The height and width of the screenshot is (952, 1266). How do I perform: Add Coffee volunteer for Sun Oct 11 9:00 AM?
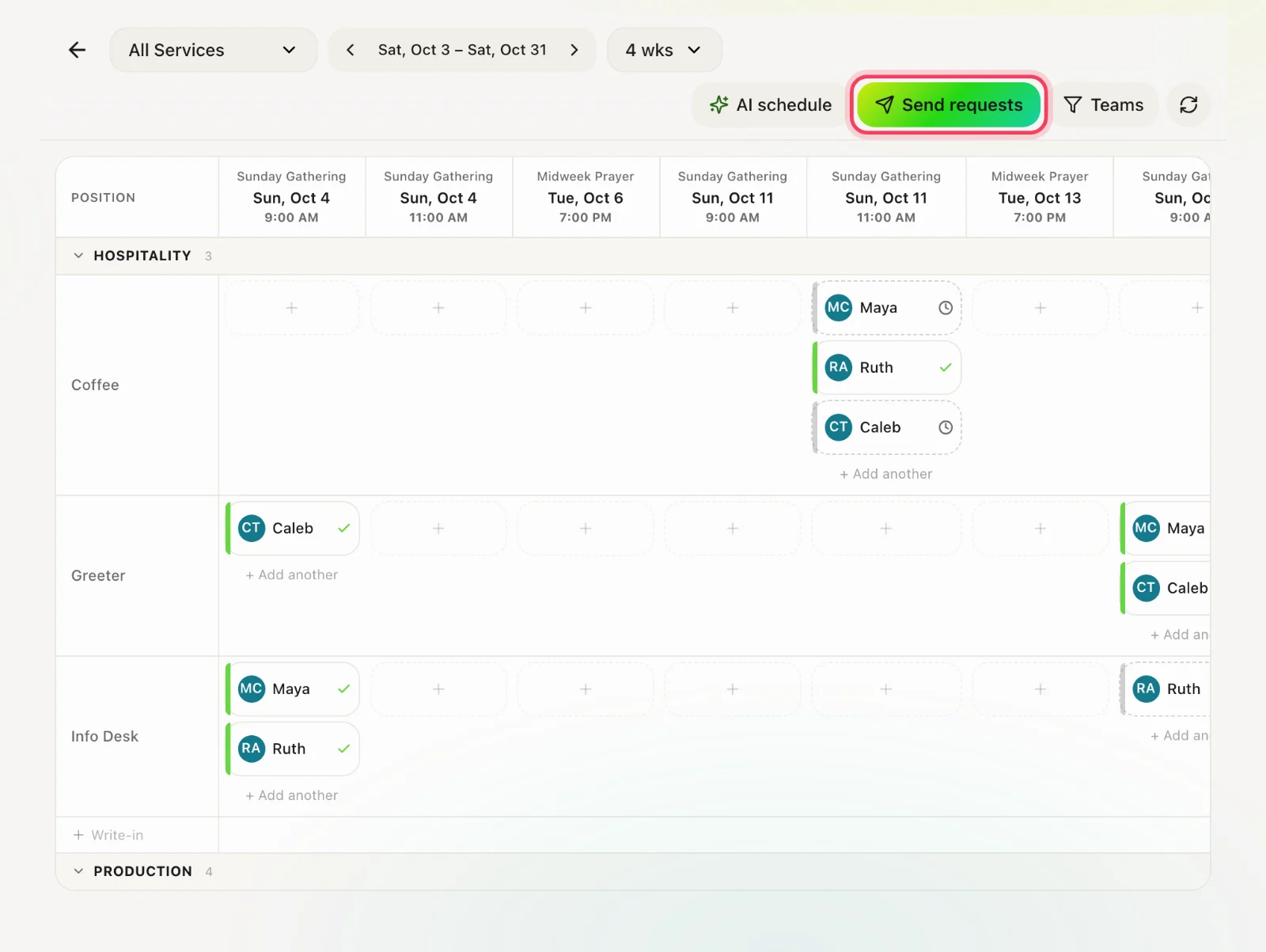click(x=733, y=308)
